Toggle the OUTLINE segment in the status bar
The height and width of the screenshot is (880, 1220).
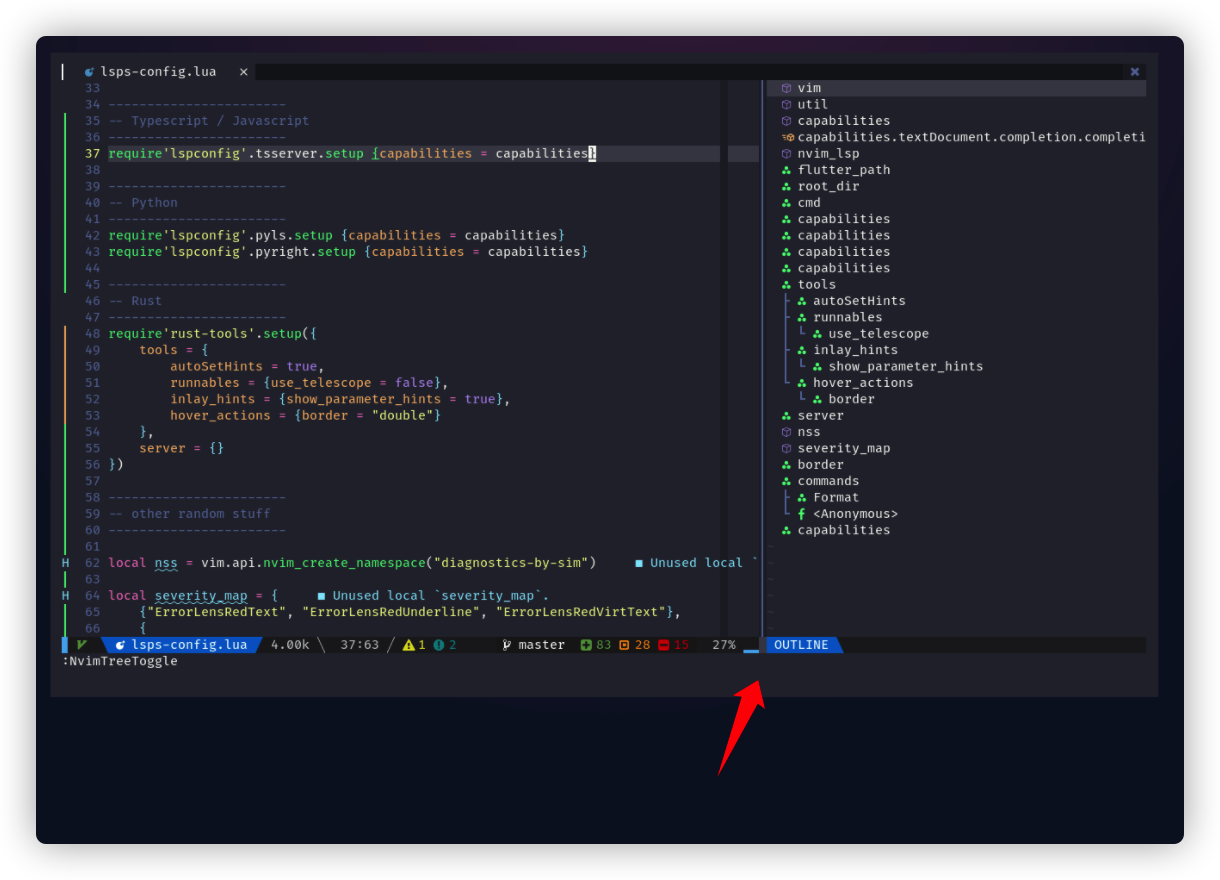pyautogui.click(x=800, y=644)
